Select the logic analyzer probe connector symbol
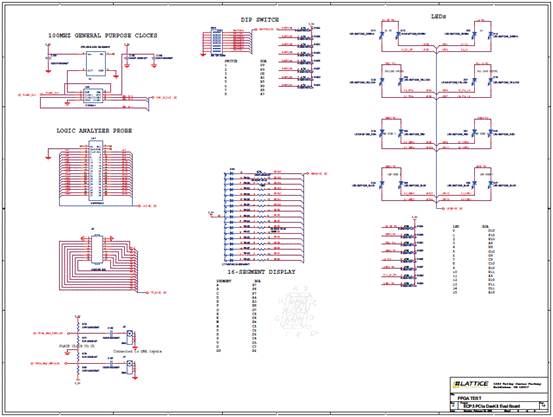The image size is (553, 417). tap(96, 170)
